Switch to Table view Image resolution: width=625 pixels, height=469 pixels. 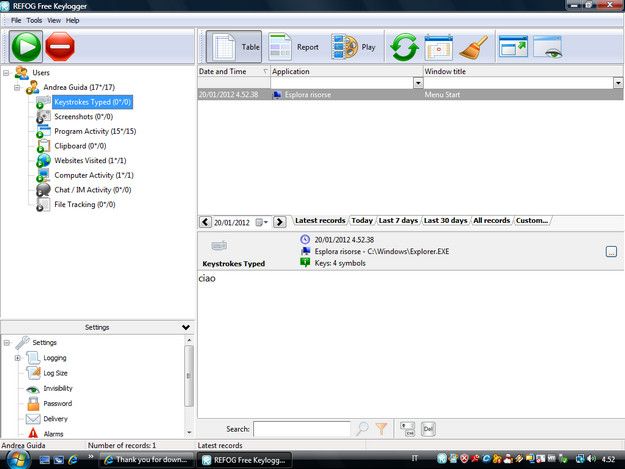[x=234, y=47]
